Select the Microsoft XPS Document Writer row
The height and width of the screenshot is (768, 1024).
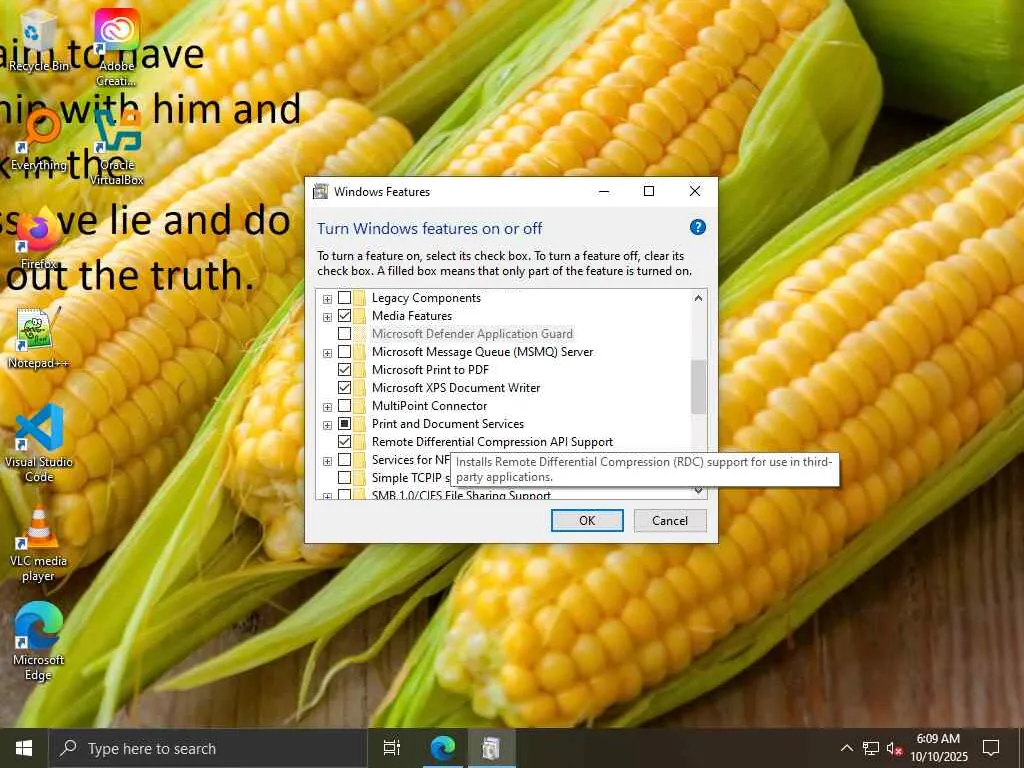(x=456, y=388)
